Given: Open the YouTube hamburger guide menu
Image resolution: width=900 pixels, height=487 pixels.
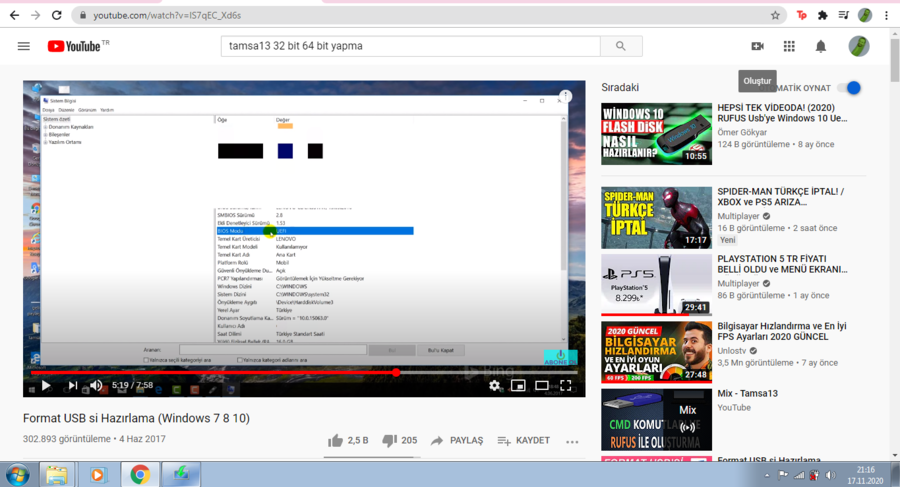Looking at the screenshot, I should [x=24, y=46].
